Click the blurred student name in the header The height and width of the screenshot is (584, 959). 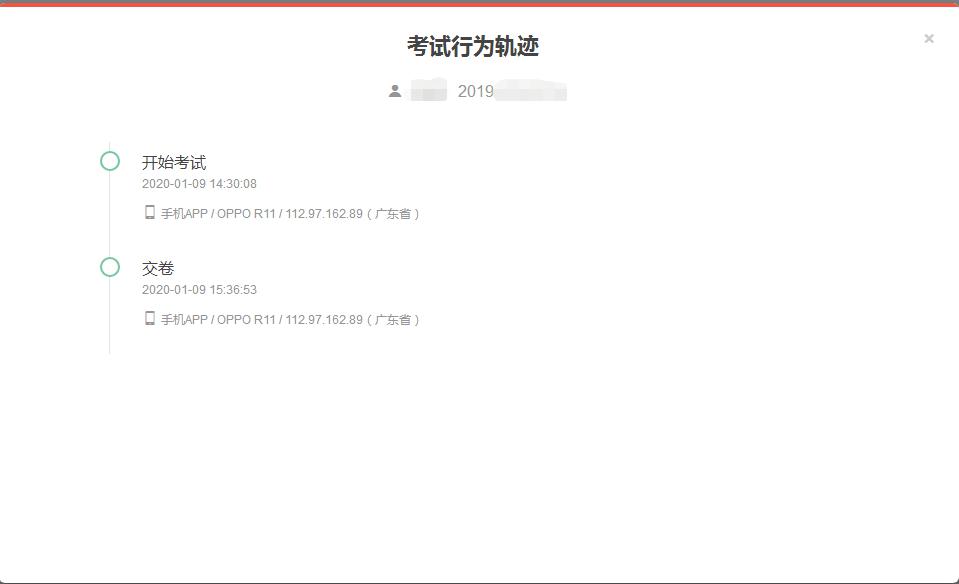pyautogui.click(x=429, y=92)
